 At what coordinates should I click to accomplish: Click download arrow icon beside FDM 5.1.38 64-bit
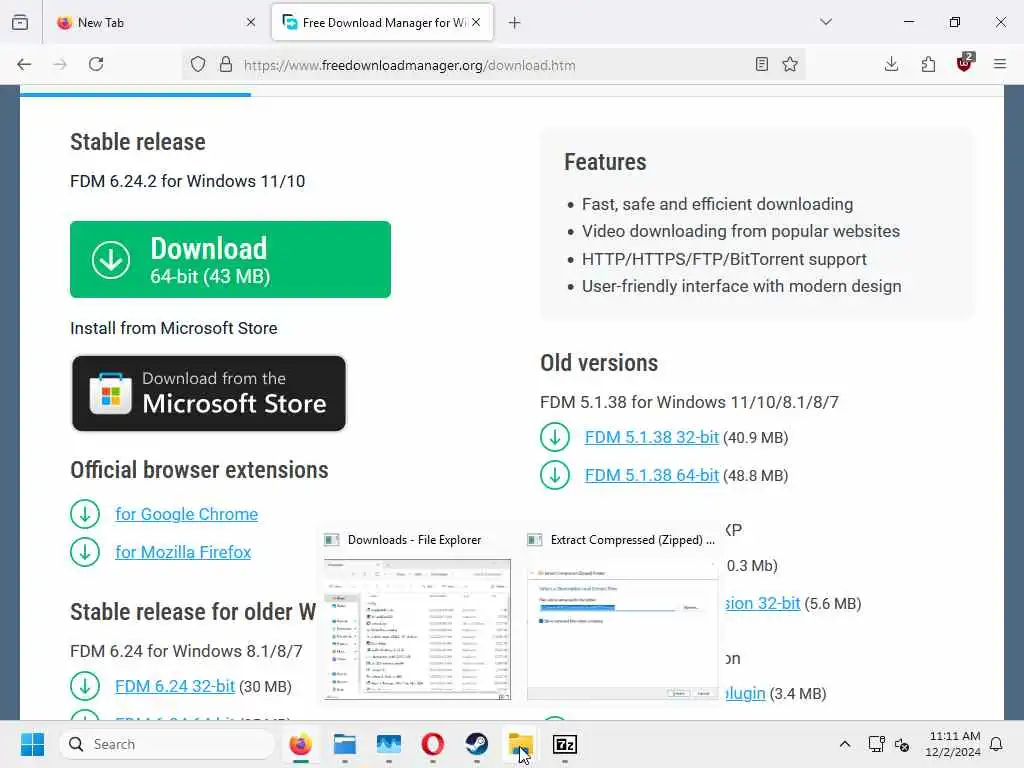click(555, 475)
